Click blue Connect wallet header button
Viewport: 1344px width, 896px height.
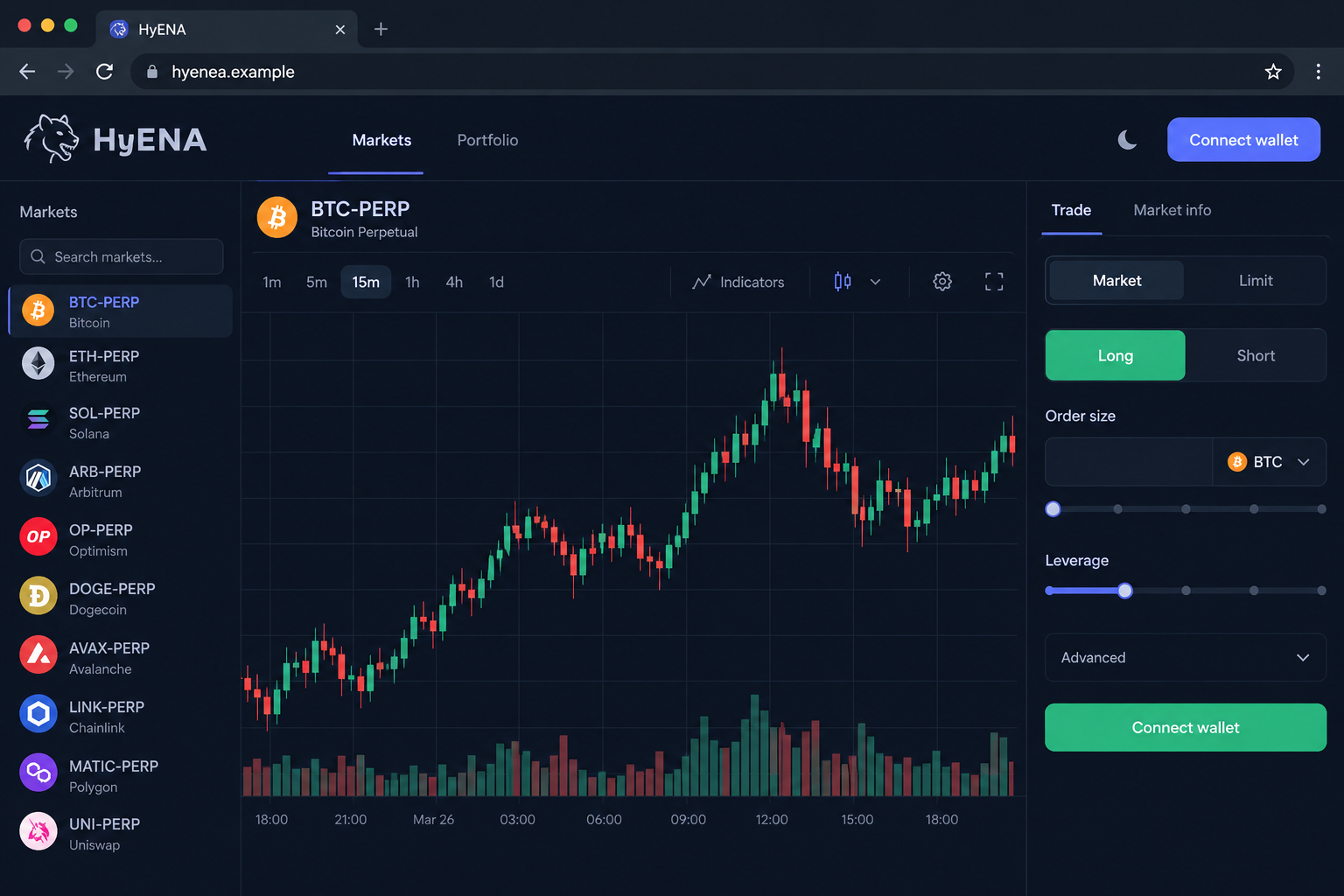(x=1243, y=139)
